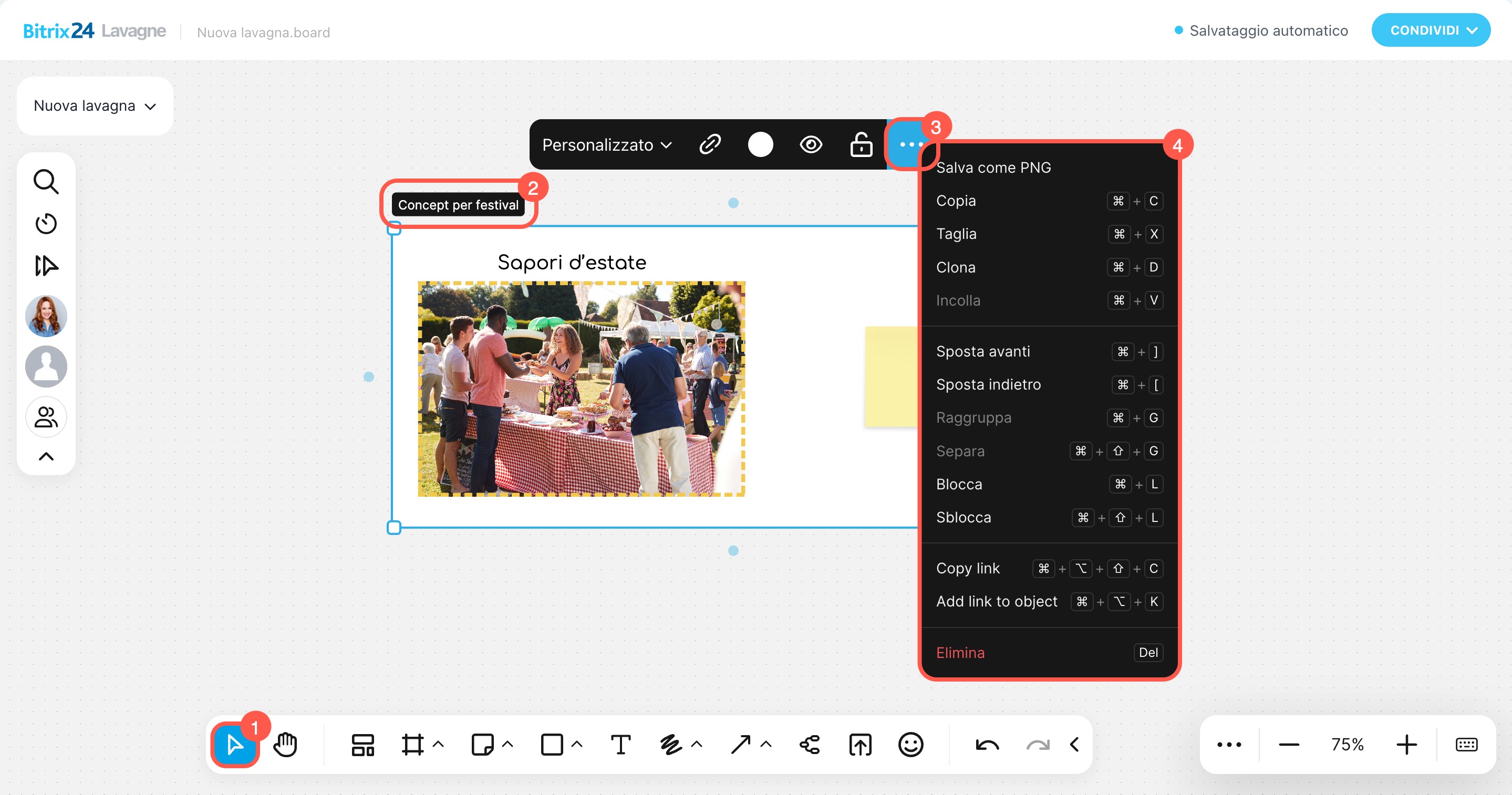1512x795 pixels.
Task: Click the text tool icon
Action: [620, 745]
